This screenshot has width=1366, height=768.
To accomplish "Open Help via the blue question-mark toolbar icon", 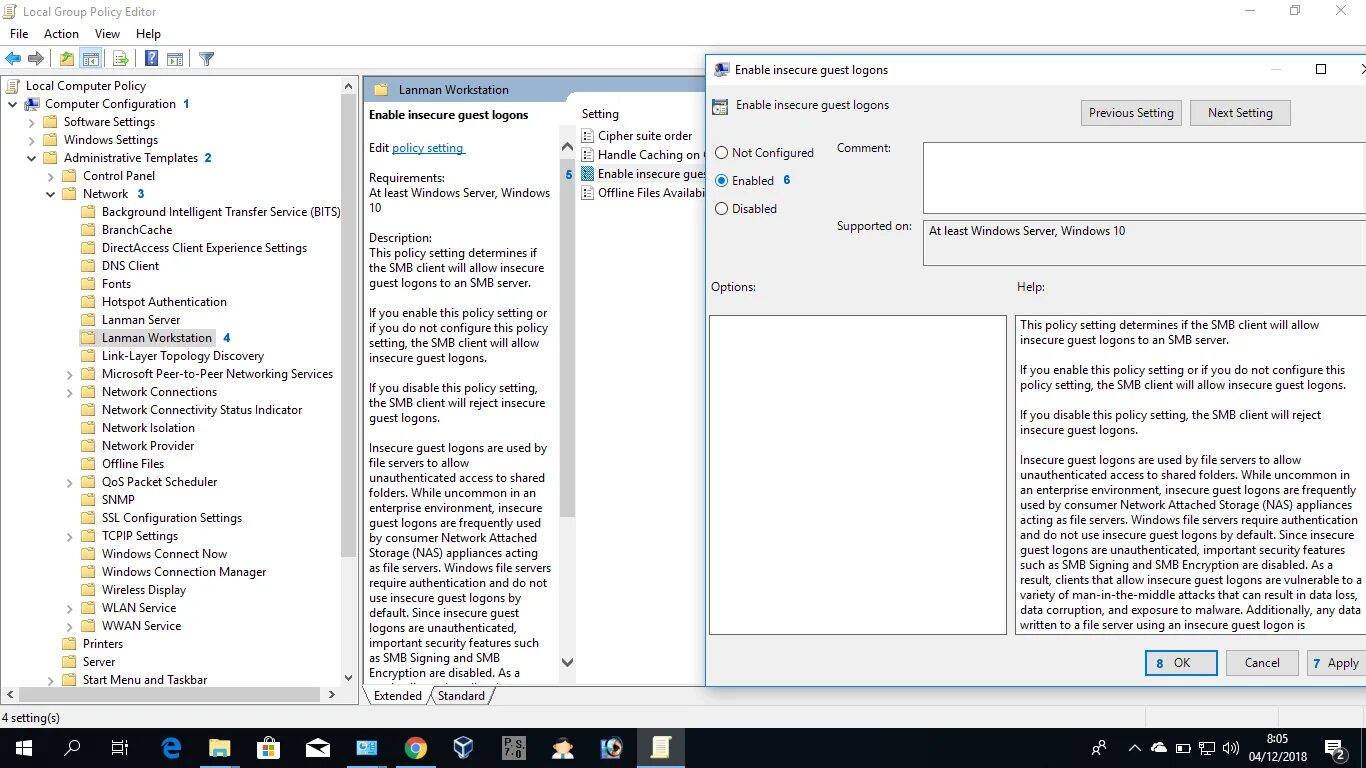I will [x=151, y=59].
